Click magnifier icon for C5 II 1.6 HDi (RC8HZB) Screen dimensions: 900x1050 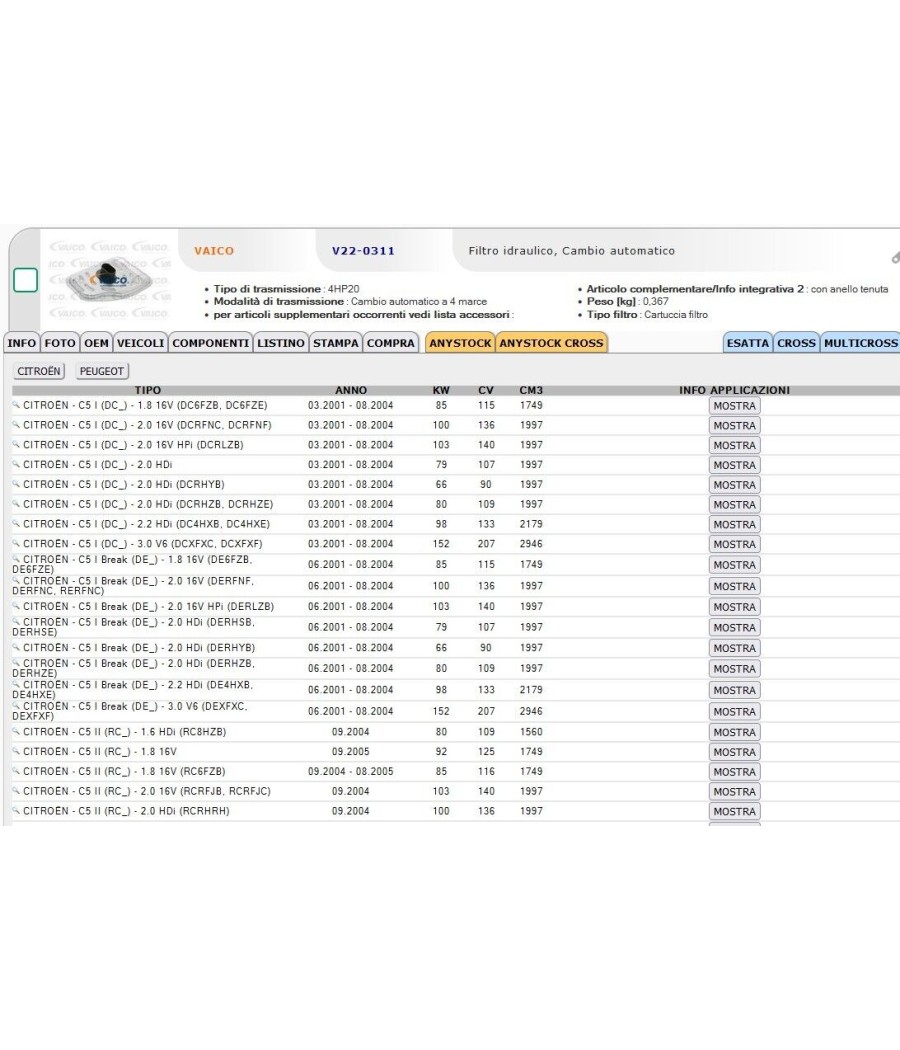click(16, 731)
